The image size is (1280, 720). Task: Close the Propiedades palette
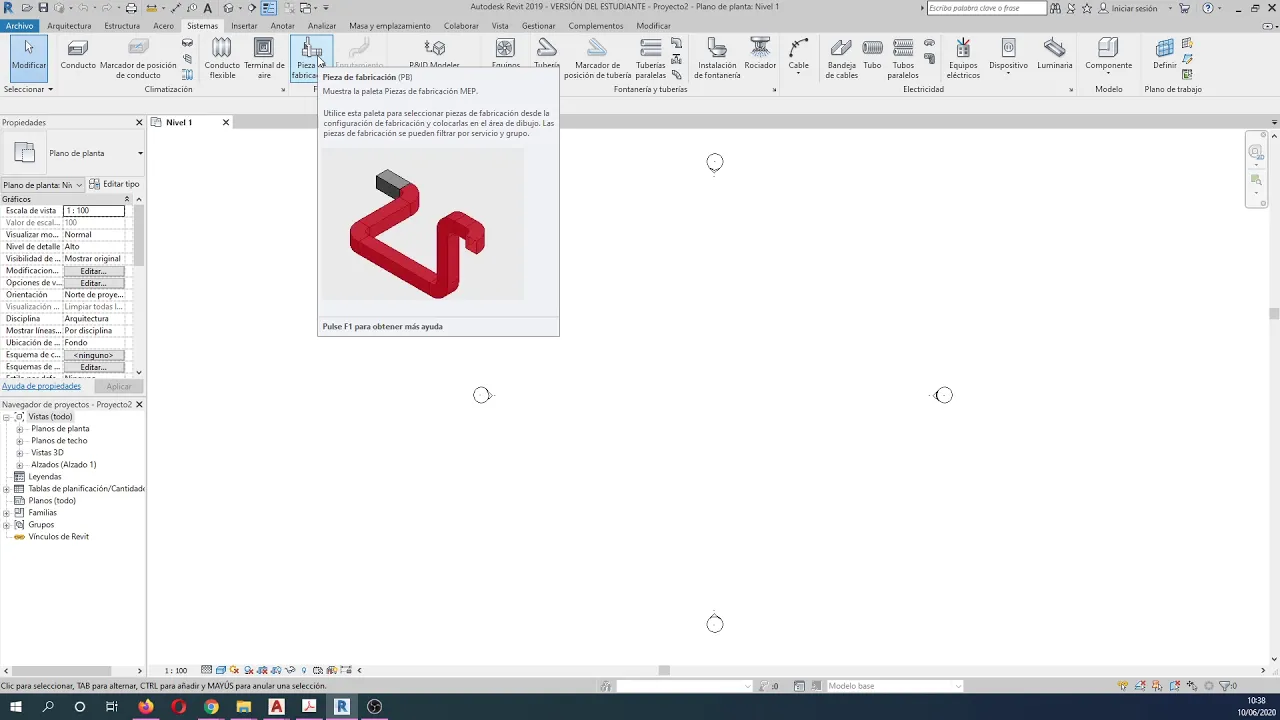pyautogui.click(x=139, y=122)
